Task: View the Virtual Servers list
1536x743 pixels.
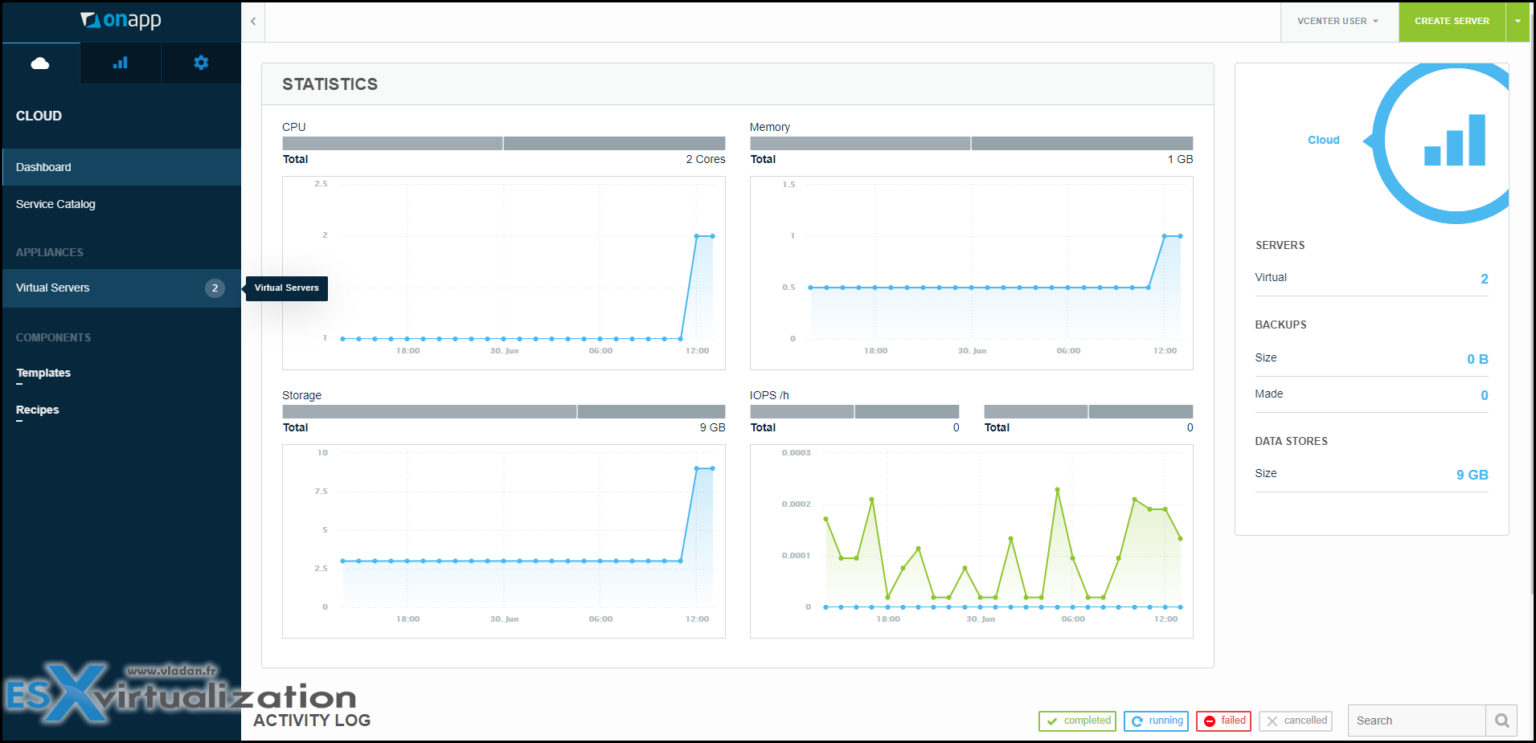Action: point(52,287)
